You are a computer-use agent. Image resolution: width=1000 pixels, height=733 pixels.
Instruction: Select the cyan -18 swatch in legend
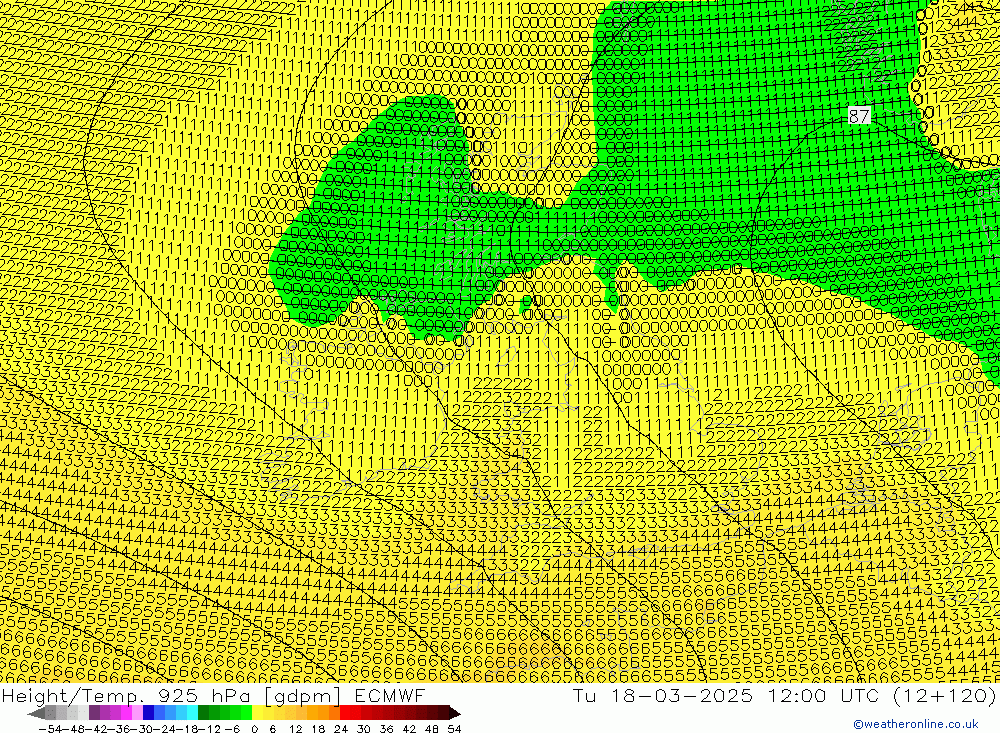(x=192, y=713)
